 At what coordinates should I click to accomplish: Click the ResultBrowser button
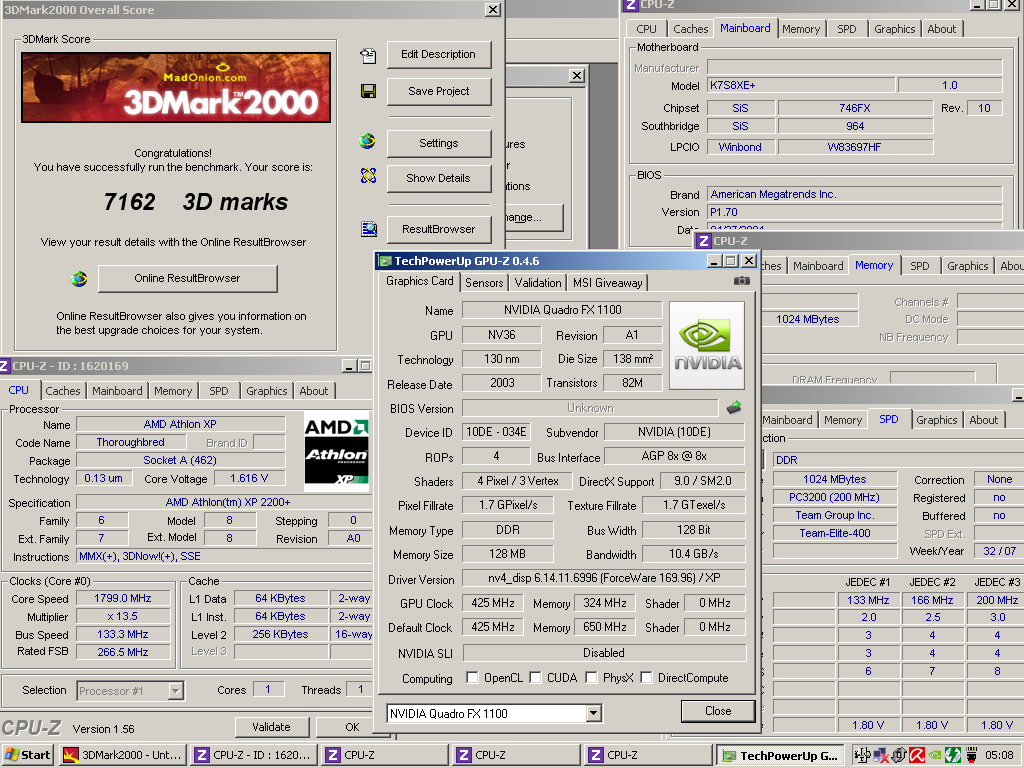[438, 229]
